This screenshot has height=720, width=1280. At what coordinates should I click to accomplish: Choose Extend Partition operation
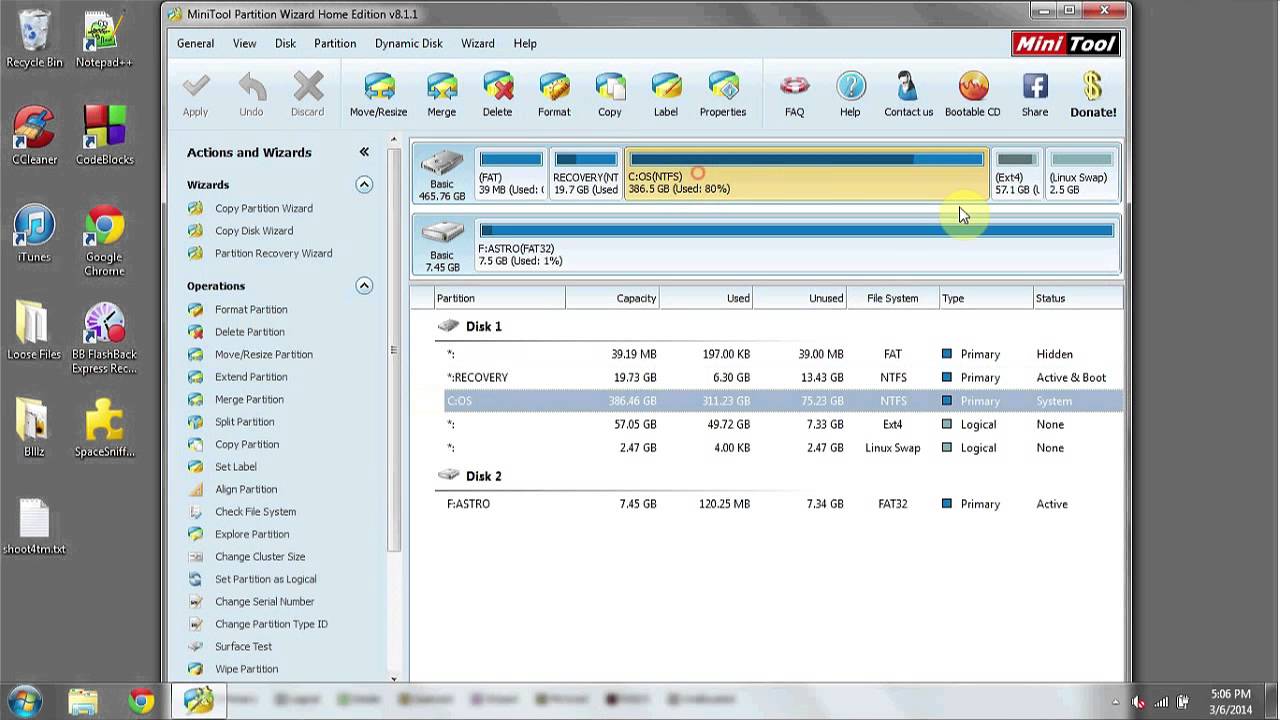pyautogui.click(x=251, y=377)
